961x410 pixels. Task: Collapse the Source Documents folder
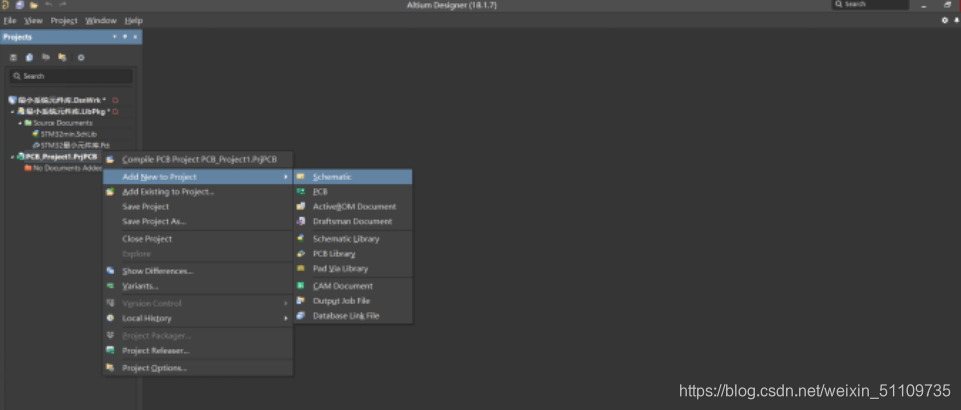pyautogui.click(x=20, y=123)
